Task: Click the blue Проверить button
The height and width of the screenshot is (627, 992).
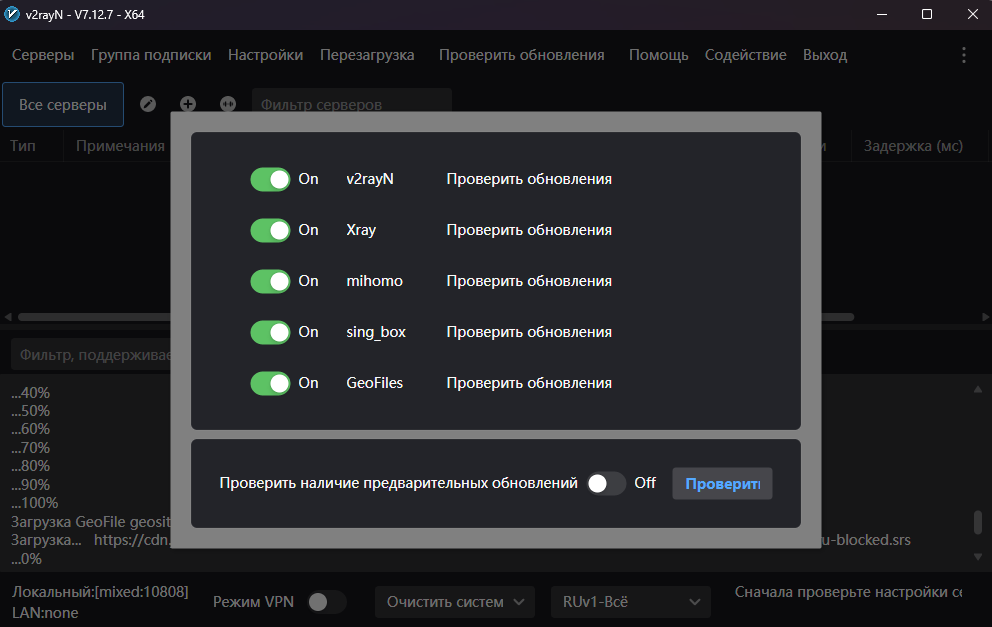Action: pos(722,484)
